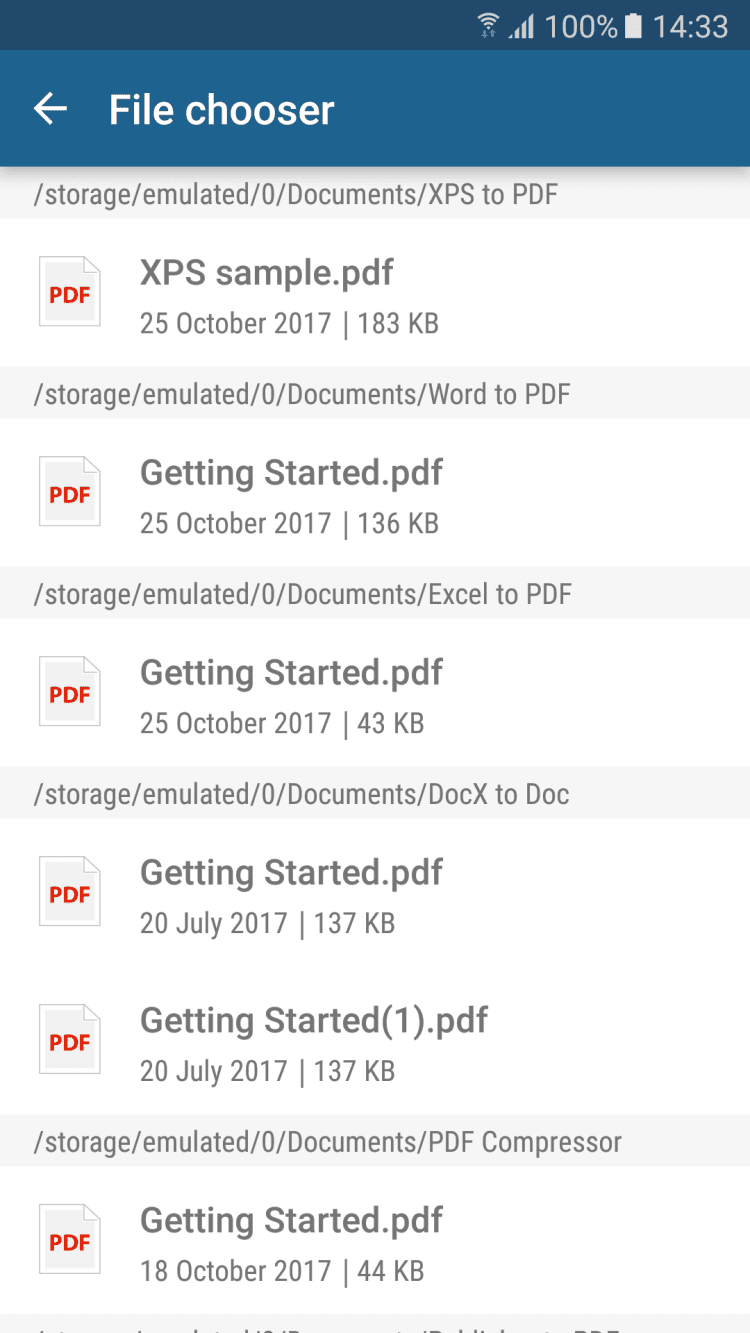Tap the clock showing 14:33
This screenshot has height=1333, width=750.
click(690, 26)
